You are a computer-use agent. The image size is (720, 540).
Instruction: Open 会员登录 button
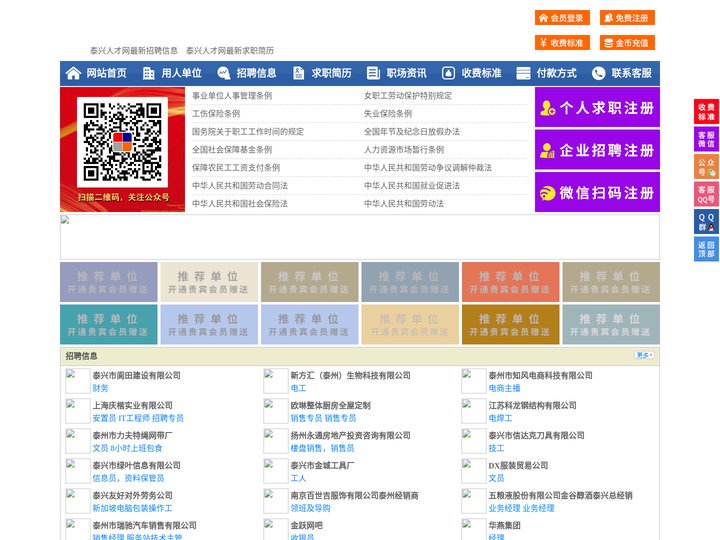tap(562, 18)
